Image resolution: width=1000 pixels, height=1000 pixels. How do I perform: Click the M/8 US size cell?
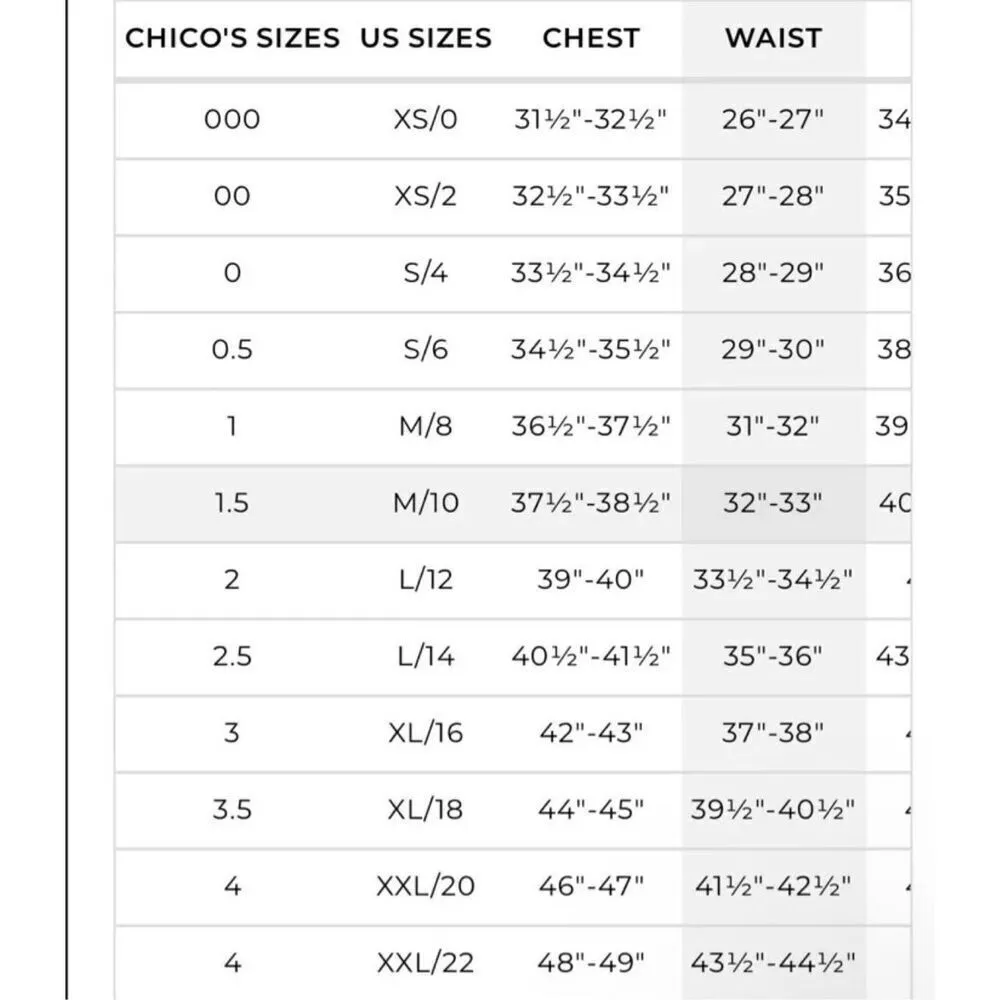pos(425,427)
